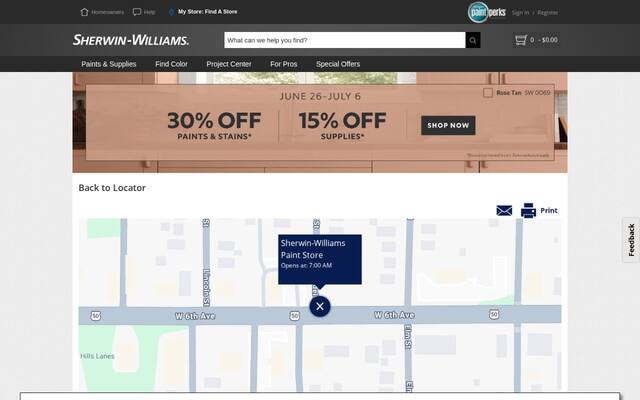Click the Help link

click(x=149, y=12)
